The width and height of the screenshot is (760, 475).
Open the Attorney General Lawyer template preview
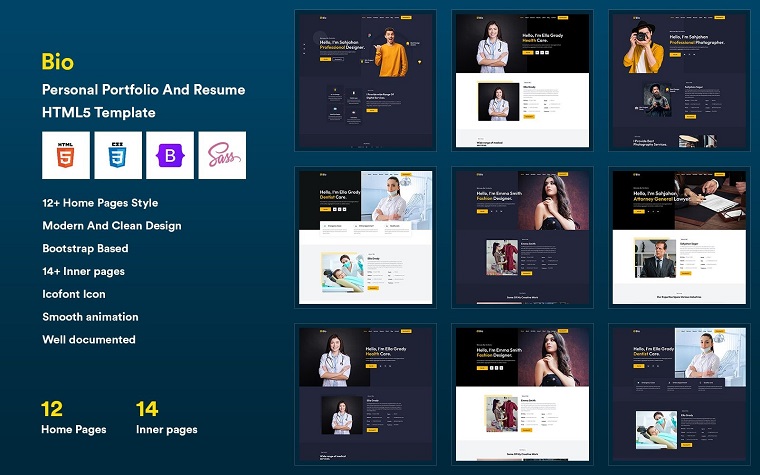pos(677,236)
